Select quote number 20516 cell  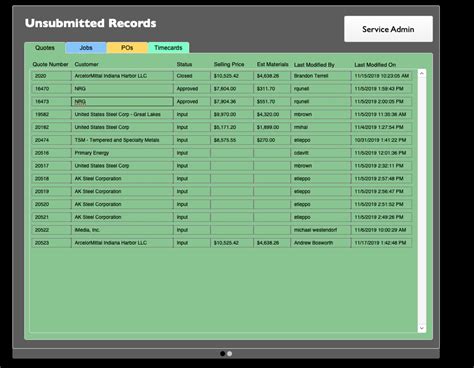(51, 153)
